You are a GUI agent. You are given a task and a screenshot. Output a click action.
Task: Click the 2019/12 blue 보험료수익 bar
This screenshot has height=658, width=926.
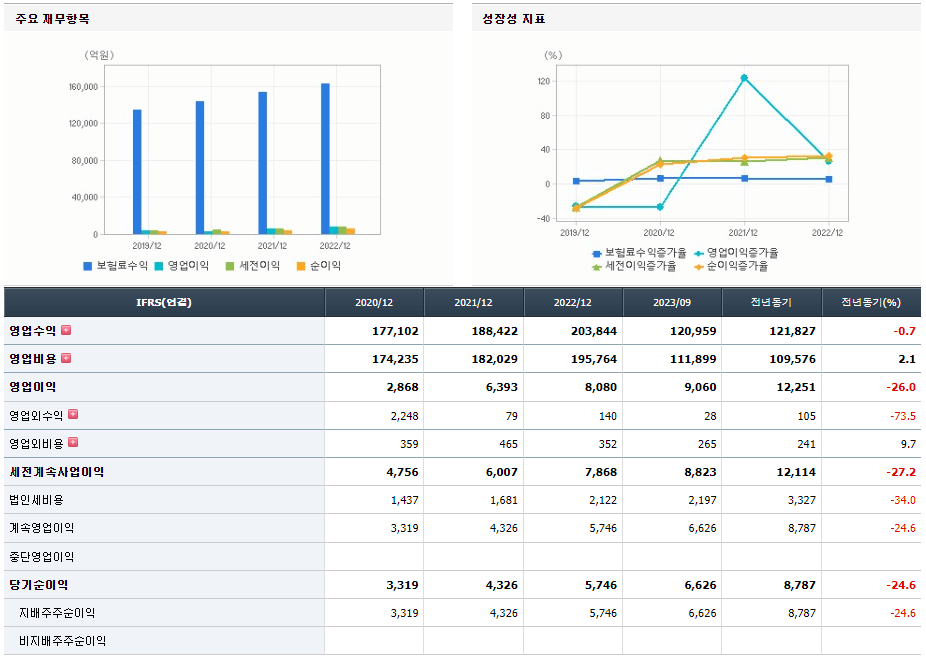[137, 172]
